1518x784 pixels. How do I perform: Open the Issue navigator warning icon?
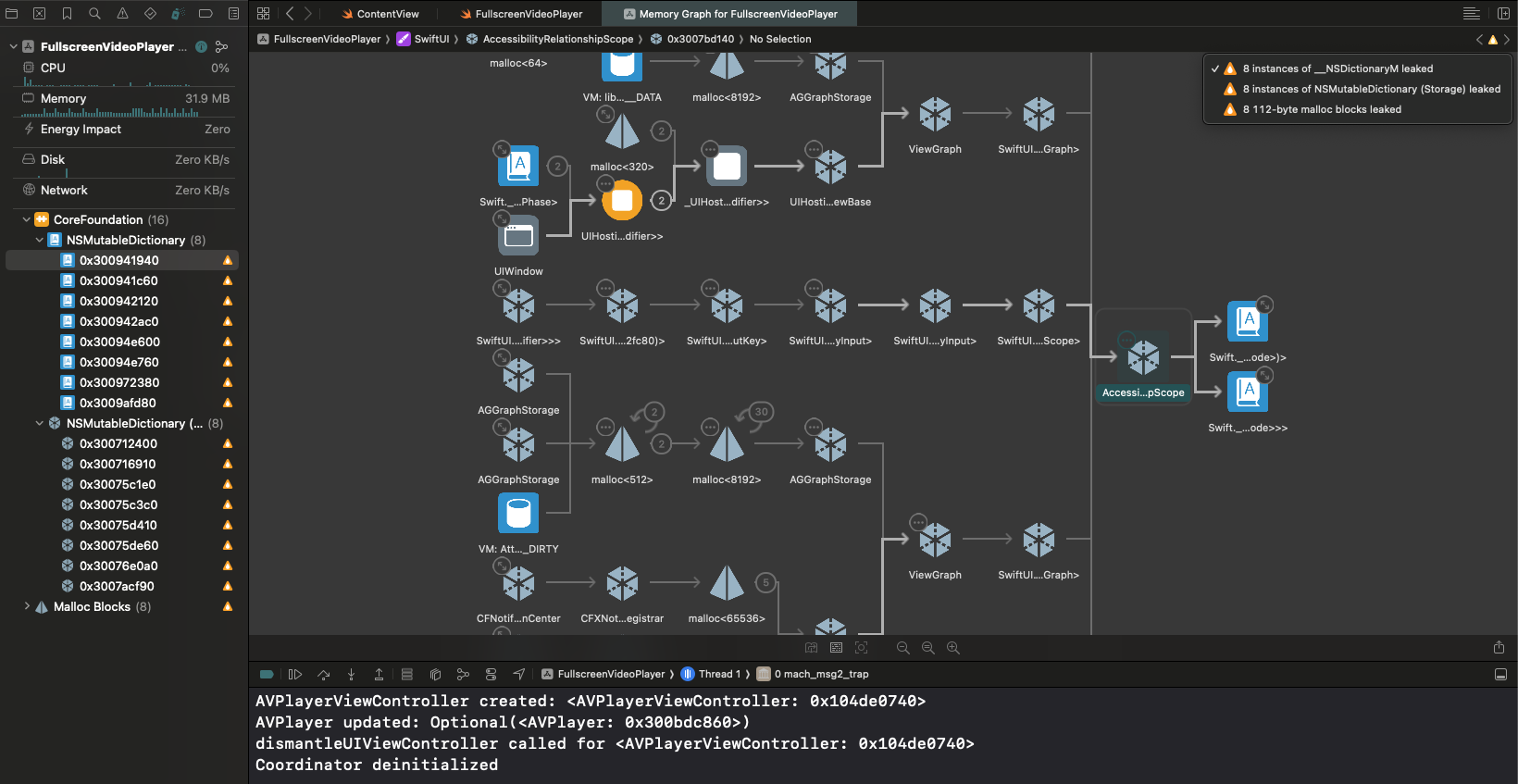click(x=122, y=13)
